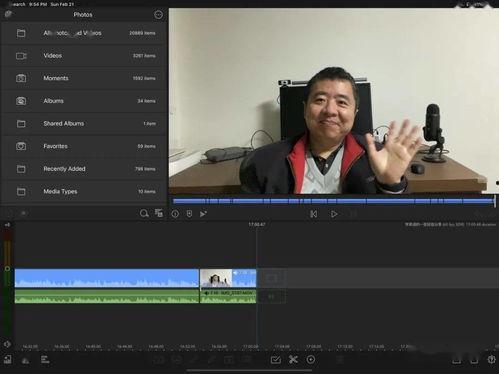Toggle the track header circle control
This screenshot has height=374, width=499.
click(x=7, y=269)
